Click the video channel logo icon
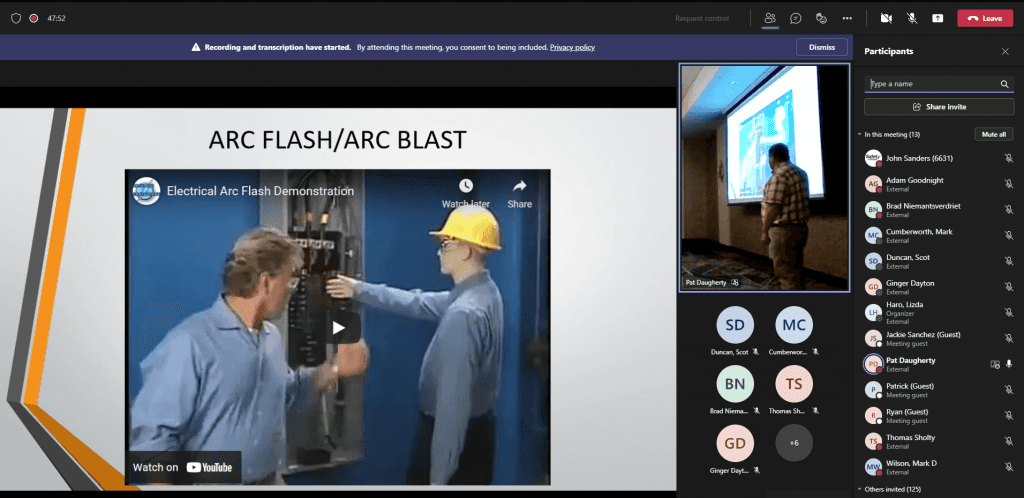The width and height of the screenshot is (1024, 498). (146, 191)
